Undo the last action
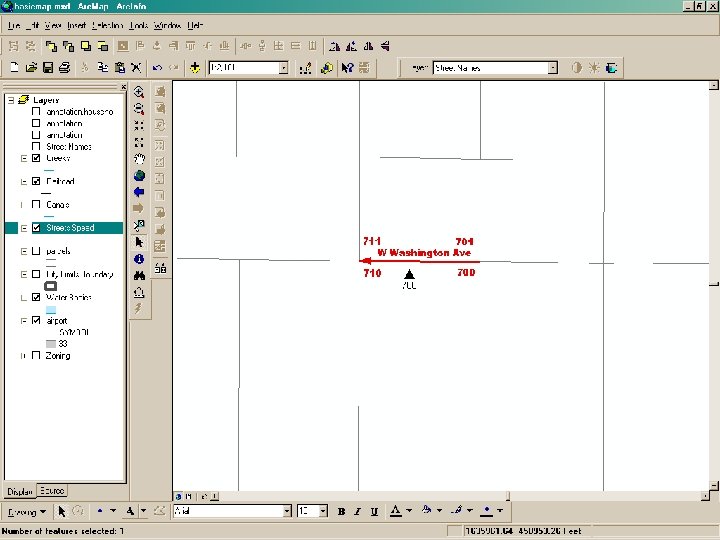720x540 pixels. 157,68
